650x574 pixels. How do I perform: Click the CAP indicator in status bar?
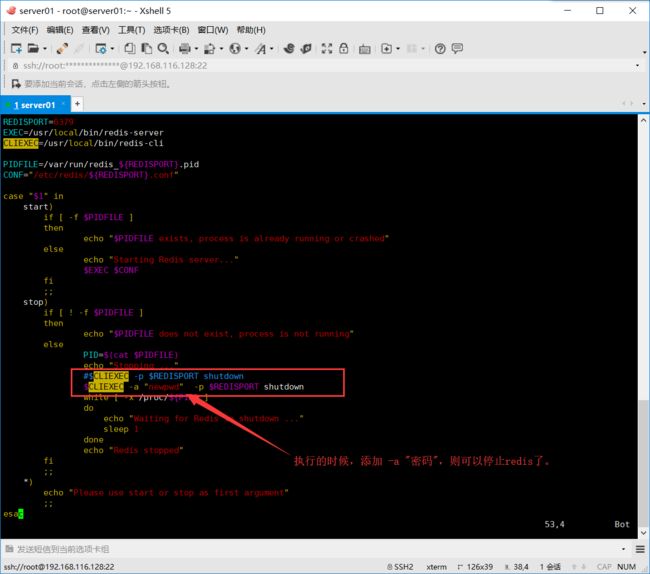pyautogui.click(x=604, y=567)
